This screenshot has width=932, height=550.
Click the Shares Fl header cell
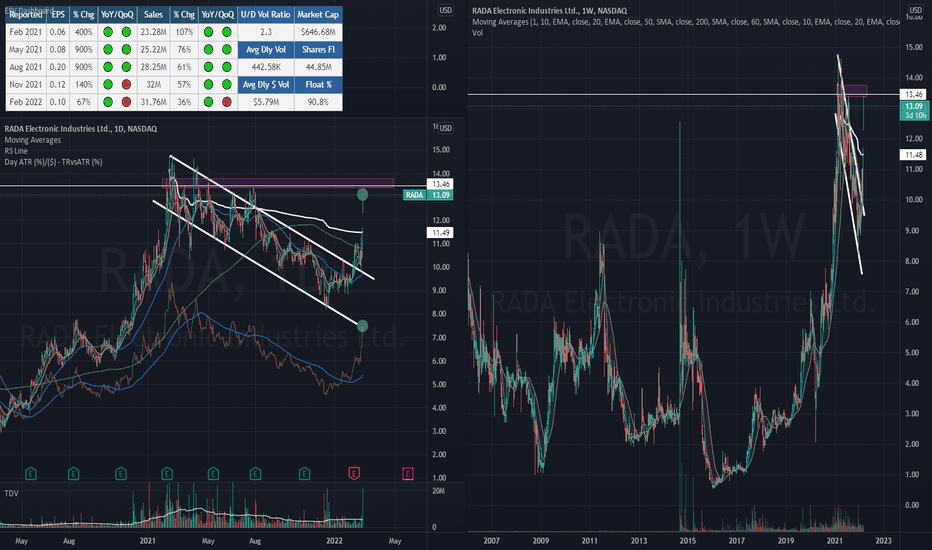coord(318,49)
